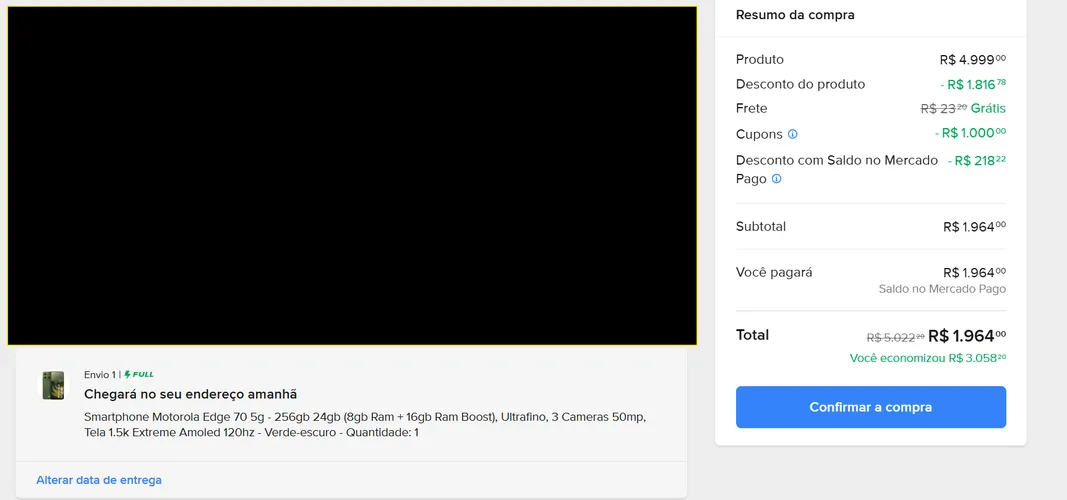The image size is (1067, 500).
Task: Open the Alterar data de entrega link
Action: tap(99, 480)
